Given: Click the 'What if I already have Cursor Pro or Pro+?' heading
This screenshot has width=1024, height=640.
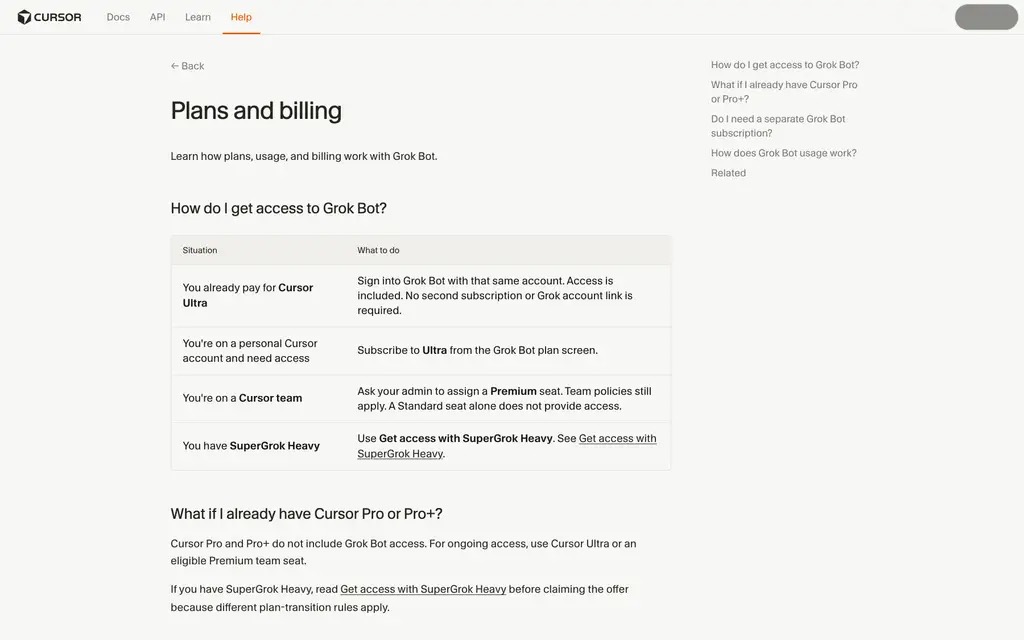Looking at the screenshot, I should click(306, 514).
